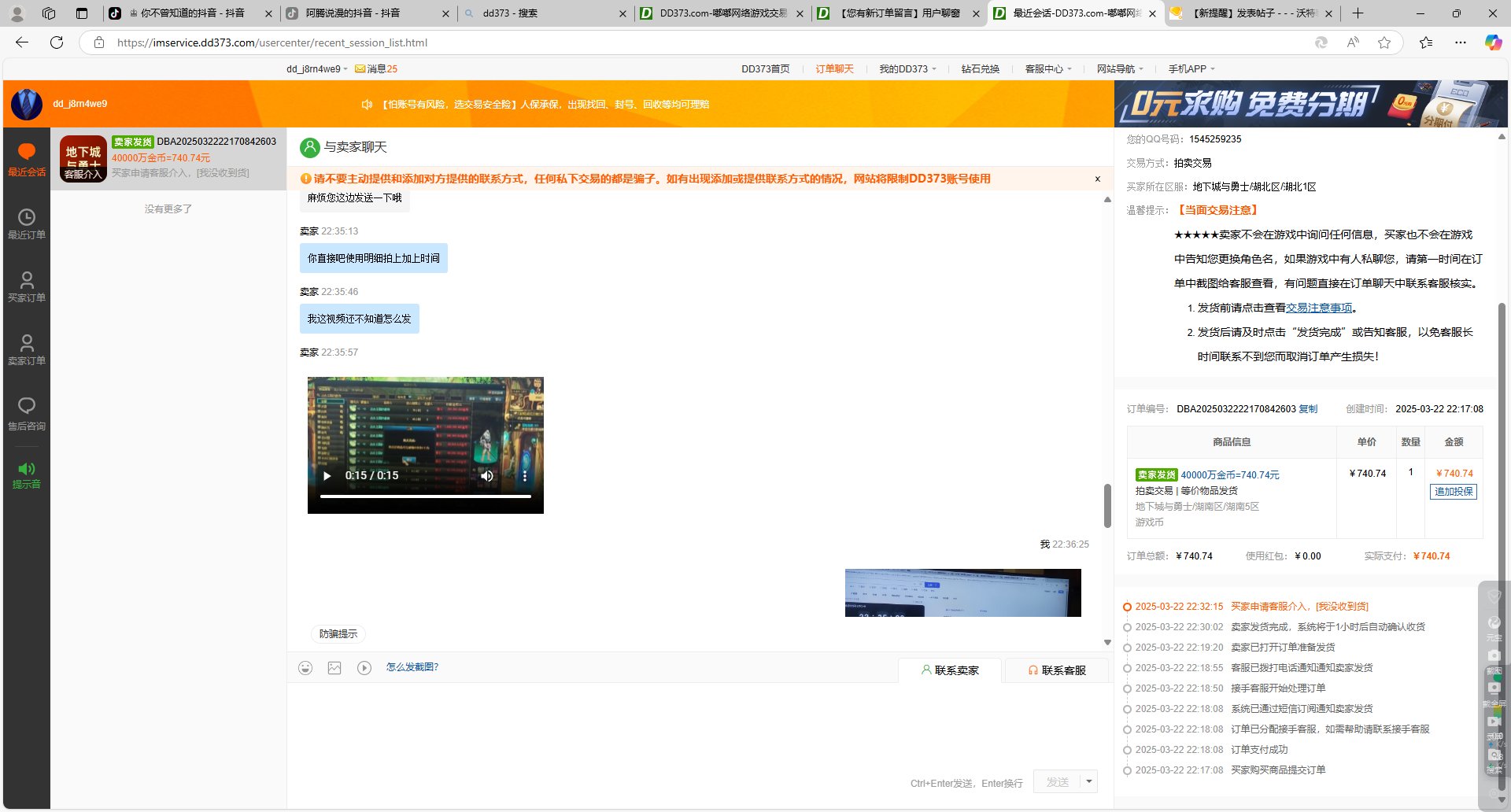The height and width of the screenshot is (812, 1511).
Task: Click the user avatar in orange header
Action: 27,104
